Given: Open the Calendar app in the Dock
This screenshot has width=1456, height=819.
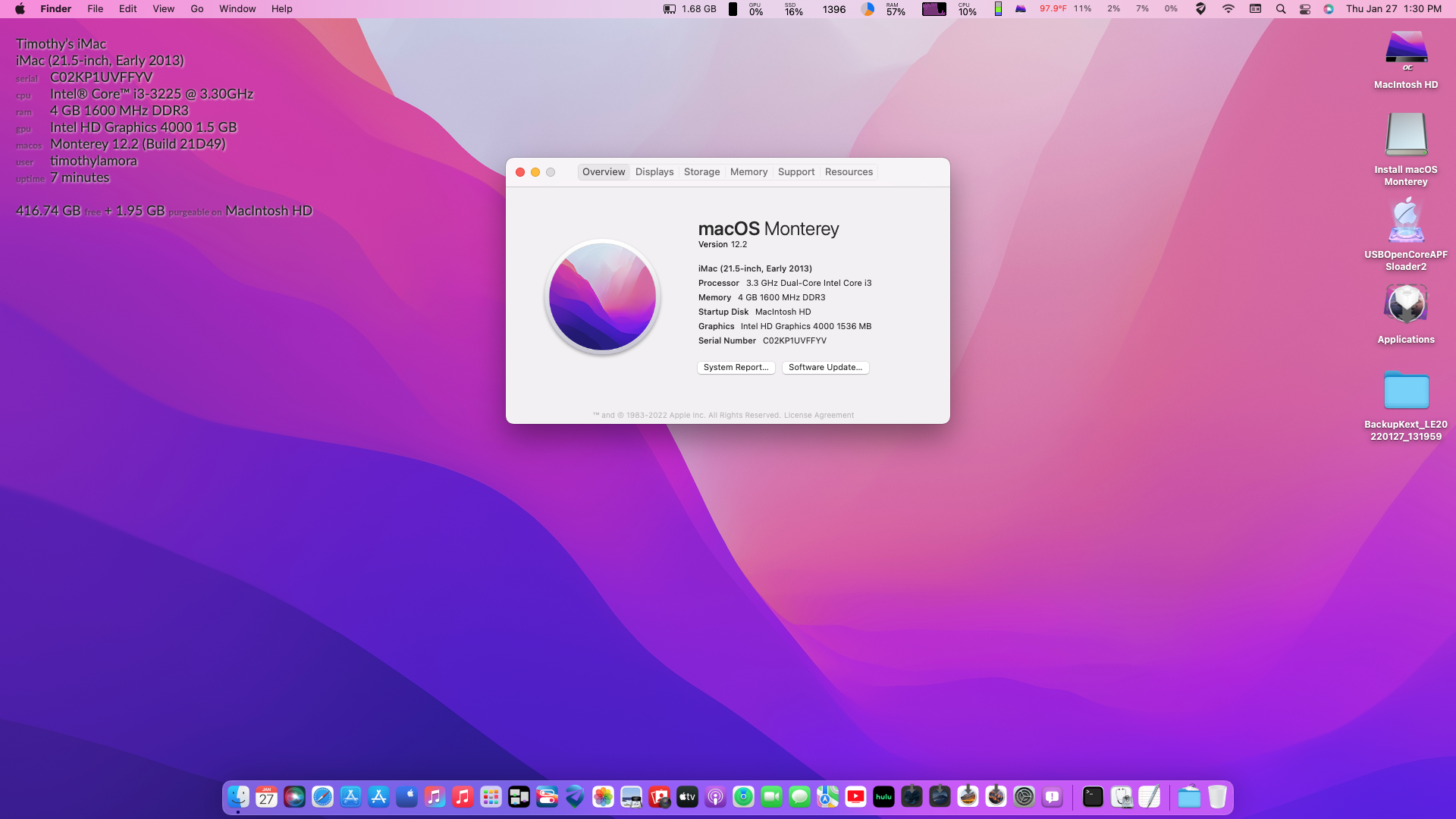Looking at the screenshot, I should [x=267, y=796].
